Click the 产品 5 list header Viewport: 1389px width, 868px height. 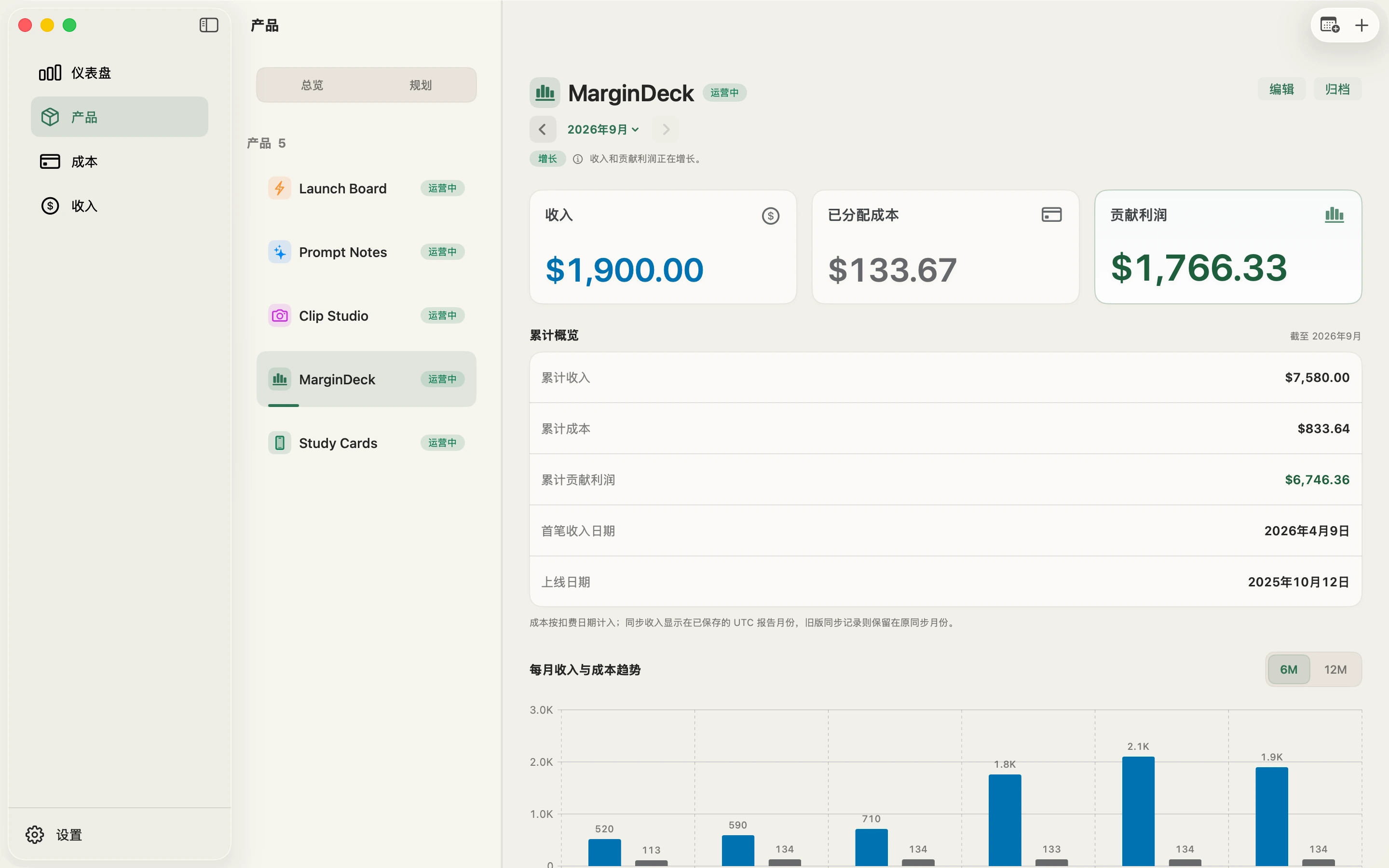[266, 143]
